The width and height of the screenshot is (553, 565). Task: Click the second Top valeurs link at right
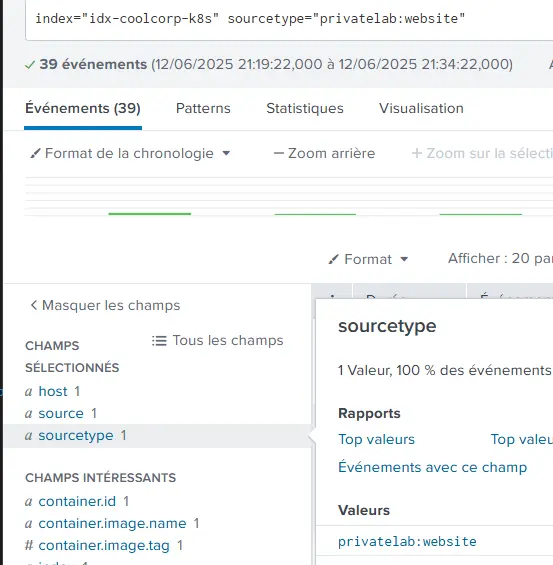(522, 440)
